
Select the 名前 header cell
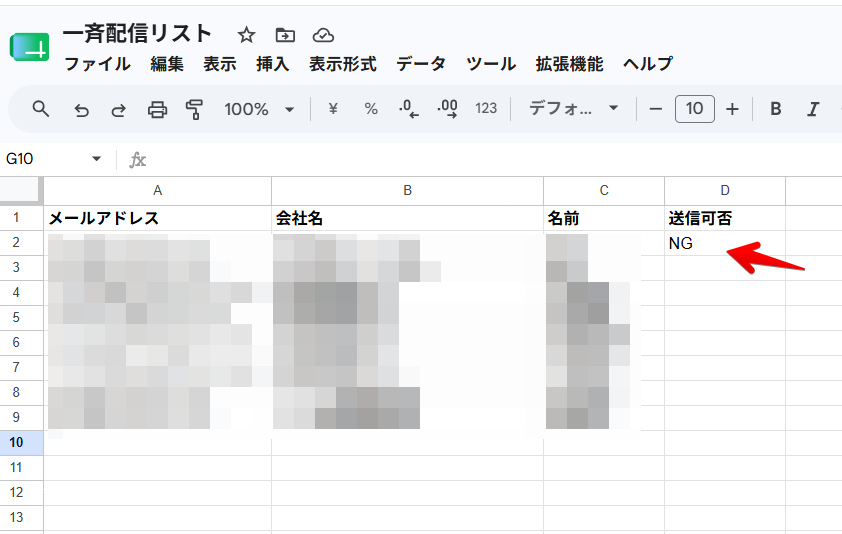coord(604,218)
